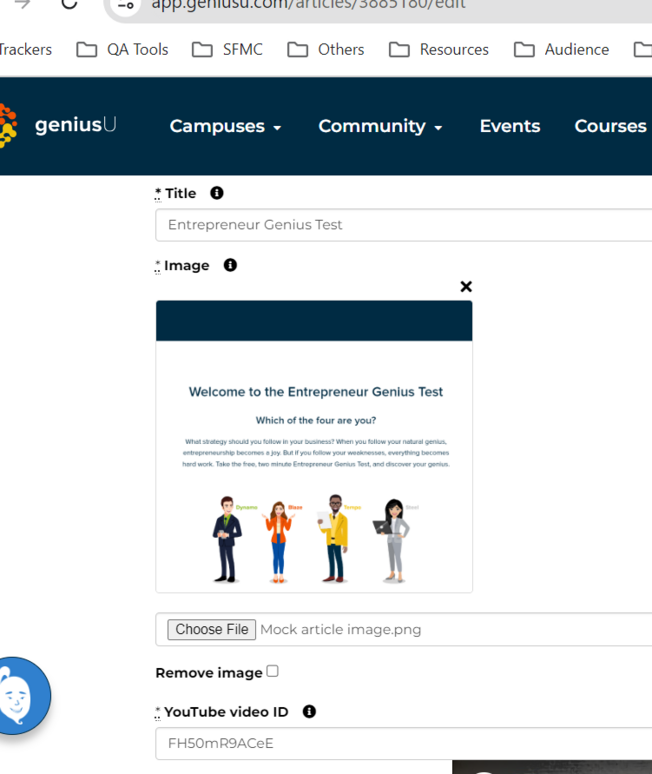Click into the Title input field

(404, 225)
